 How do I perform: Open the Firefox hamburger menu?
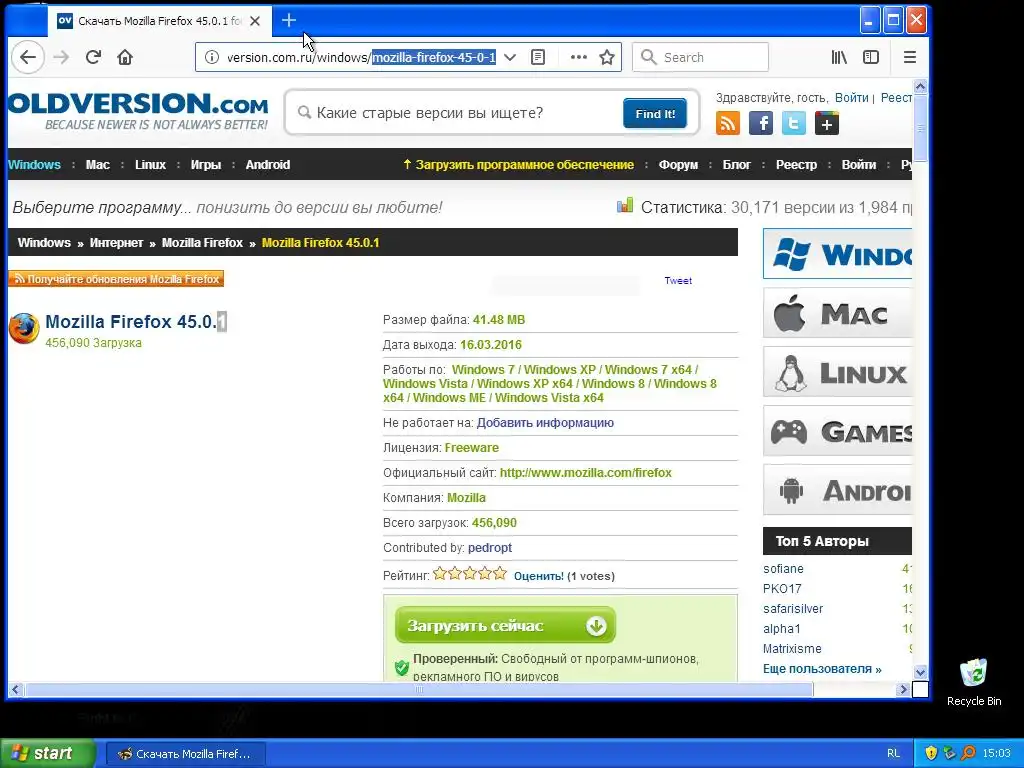click(910, 57)
